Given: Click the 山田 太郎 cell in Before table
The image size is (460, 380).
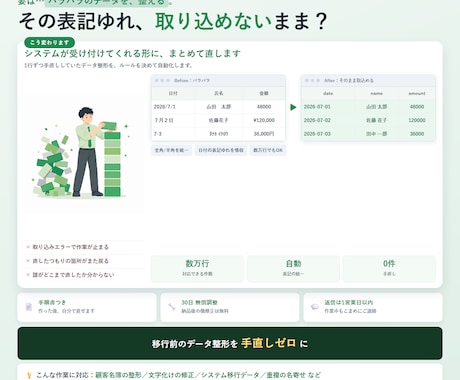Looking at the screenshot, I should click(219, 107).
